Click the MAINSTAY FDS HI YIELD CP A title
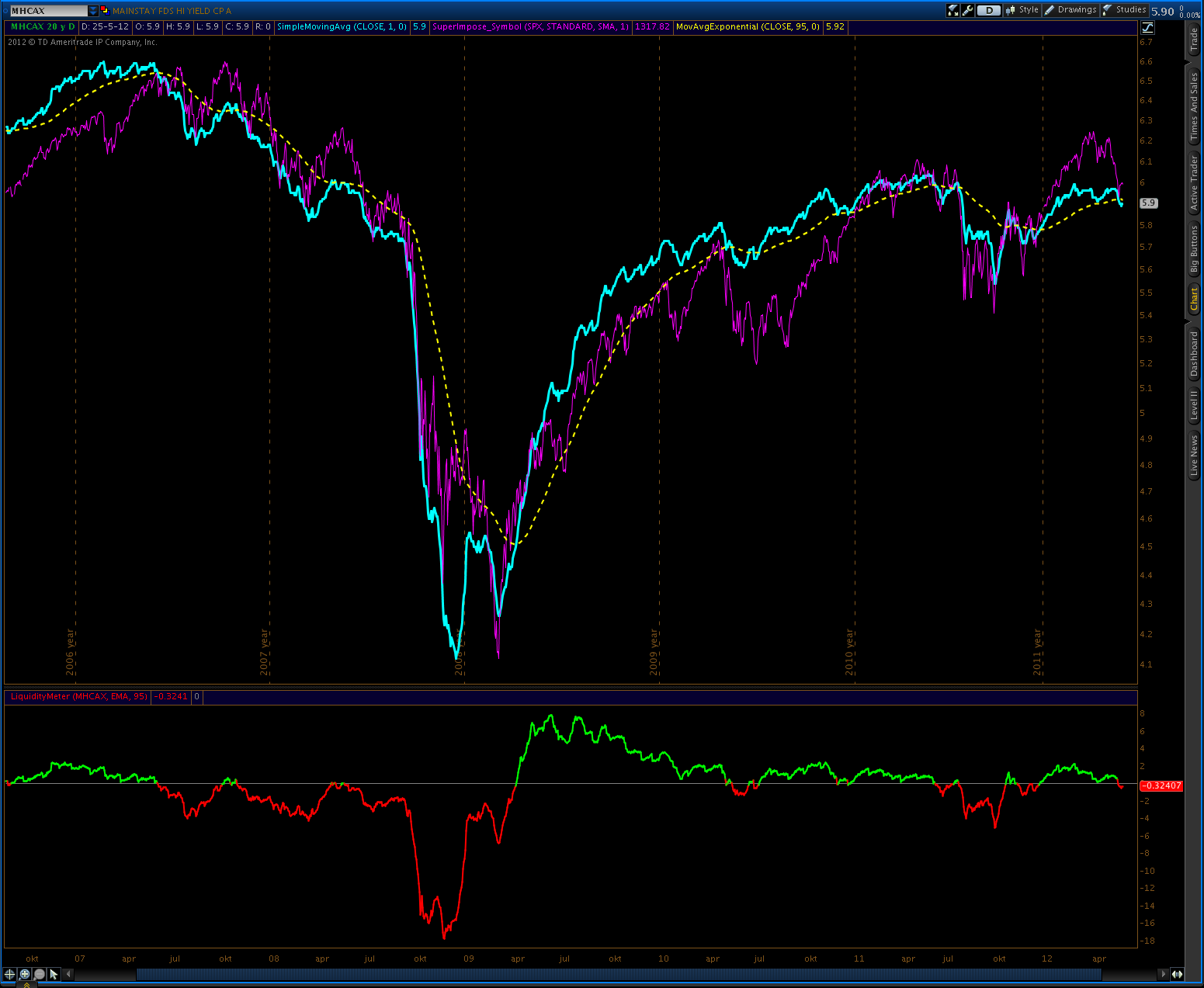1204x988 pixels. click(172, 11)
